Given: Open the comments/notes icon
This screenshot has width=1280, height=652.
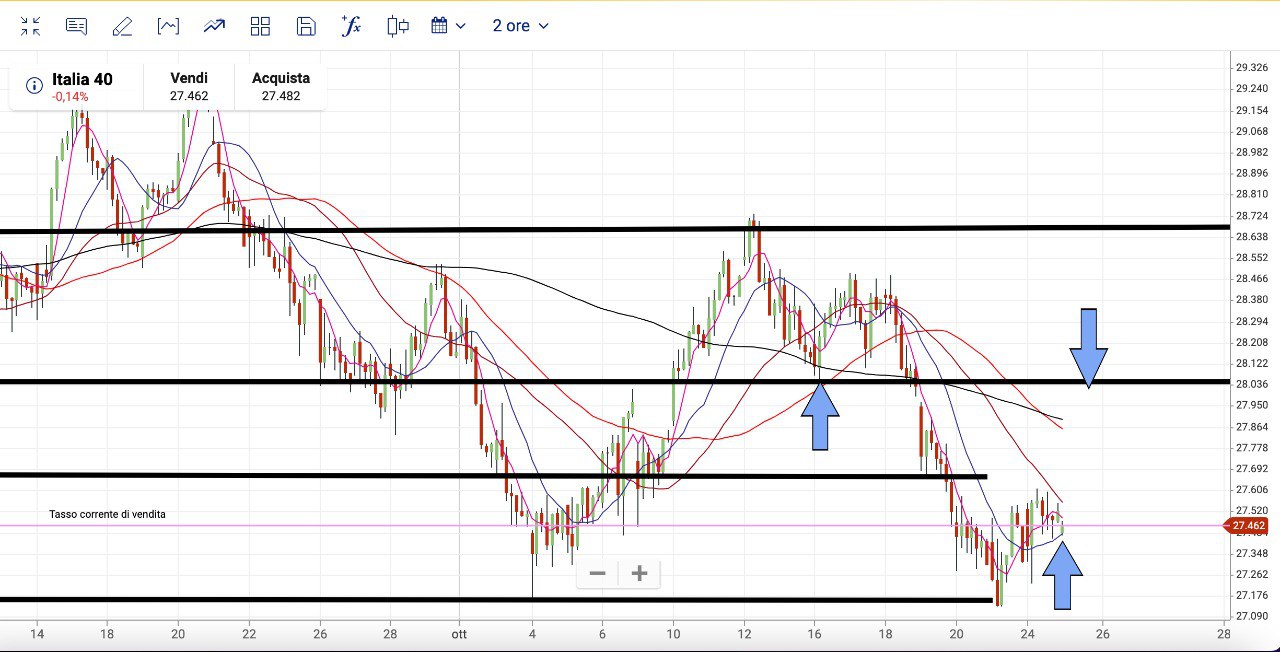Looking at the screenshot, I should point(76,26).
